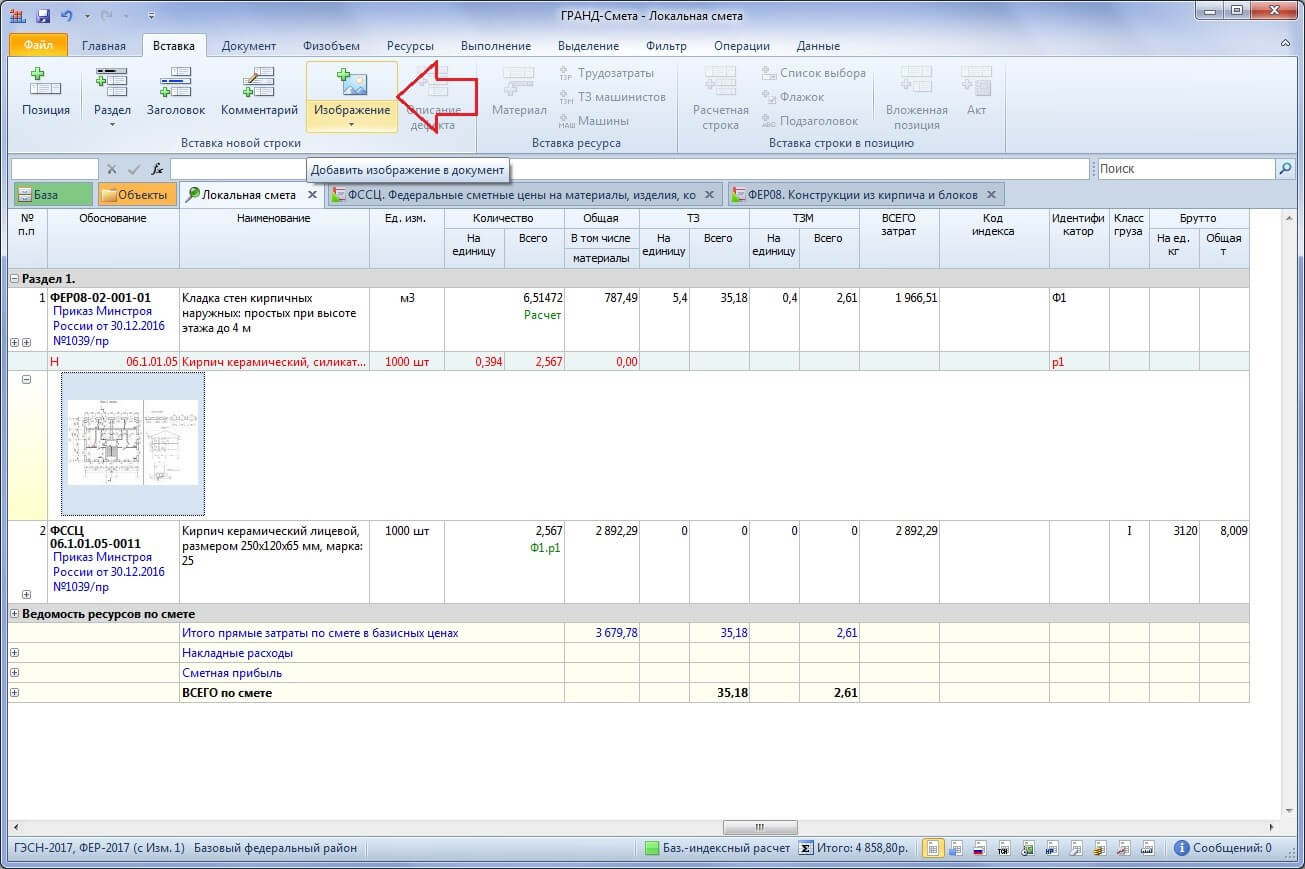Click the formula bar confirm checkmark
Screen dimensions: 1305x869
click(134, 170)
